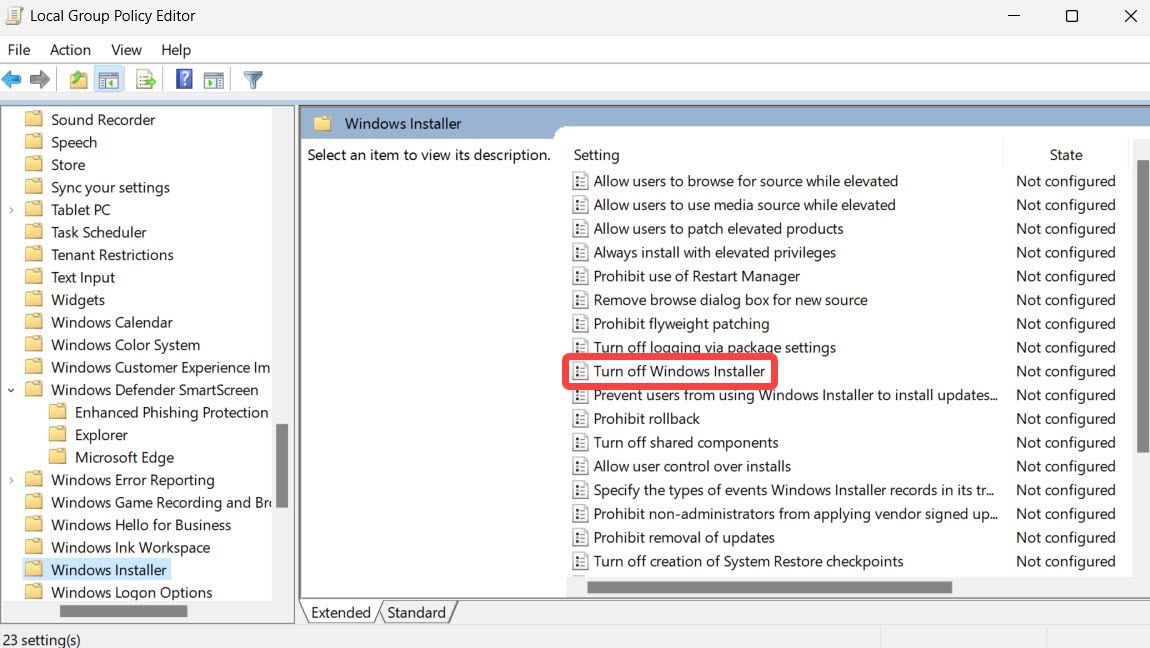Screen dimensions: 1150x648
Task: Click the Export List toolbar icon
Action: pyautogui.click(x=146, y=80)
